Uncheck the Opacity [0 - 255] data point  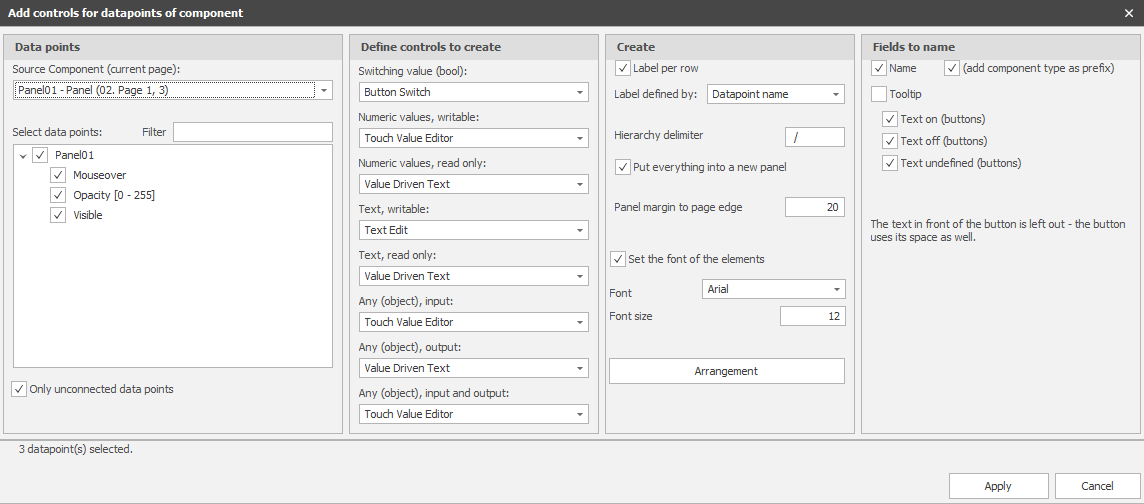[x=58, y=195]
